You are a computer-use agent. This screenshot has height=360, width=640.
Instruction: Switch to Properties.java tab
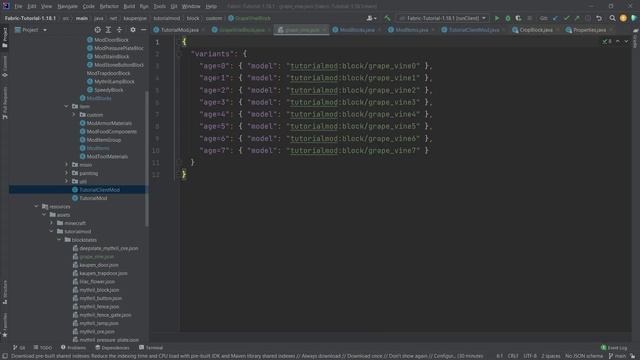pyautogui.click(x=589, y=30)
